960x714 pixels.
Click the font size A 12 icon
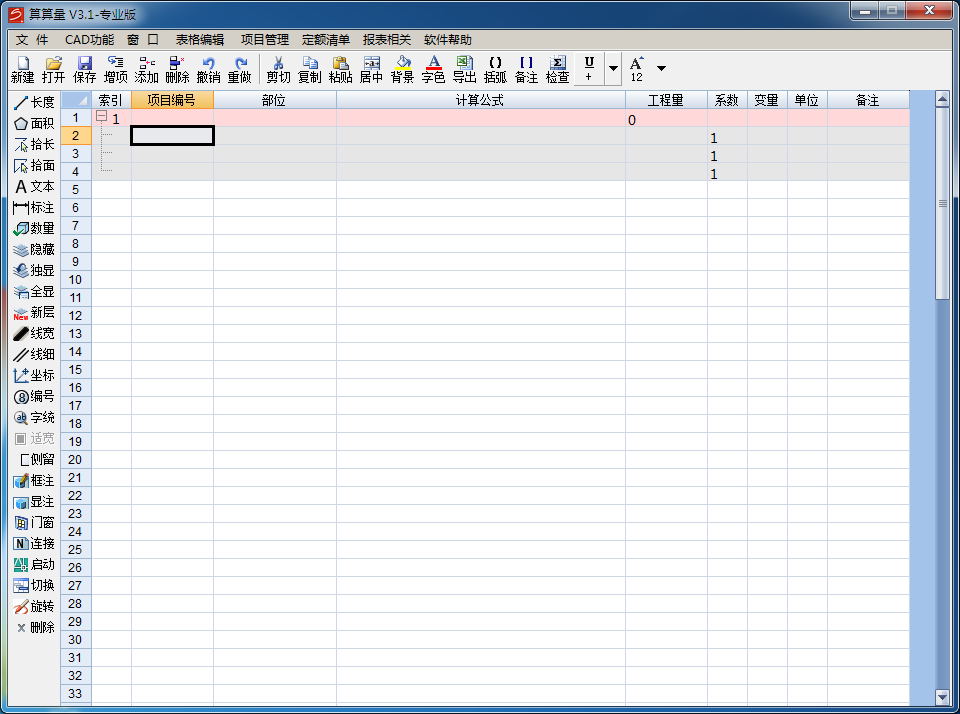pyautogui.click(x=637, y=69)
